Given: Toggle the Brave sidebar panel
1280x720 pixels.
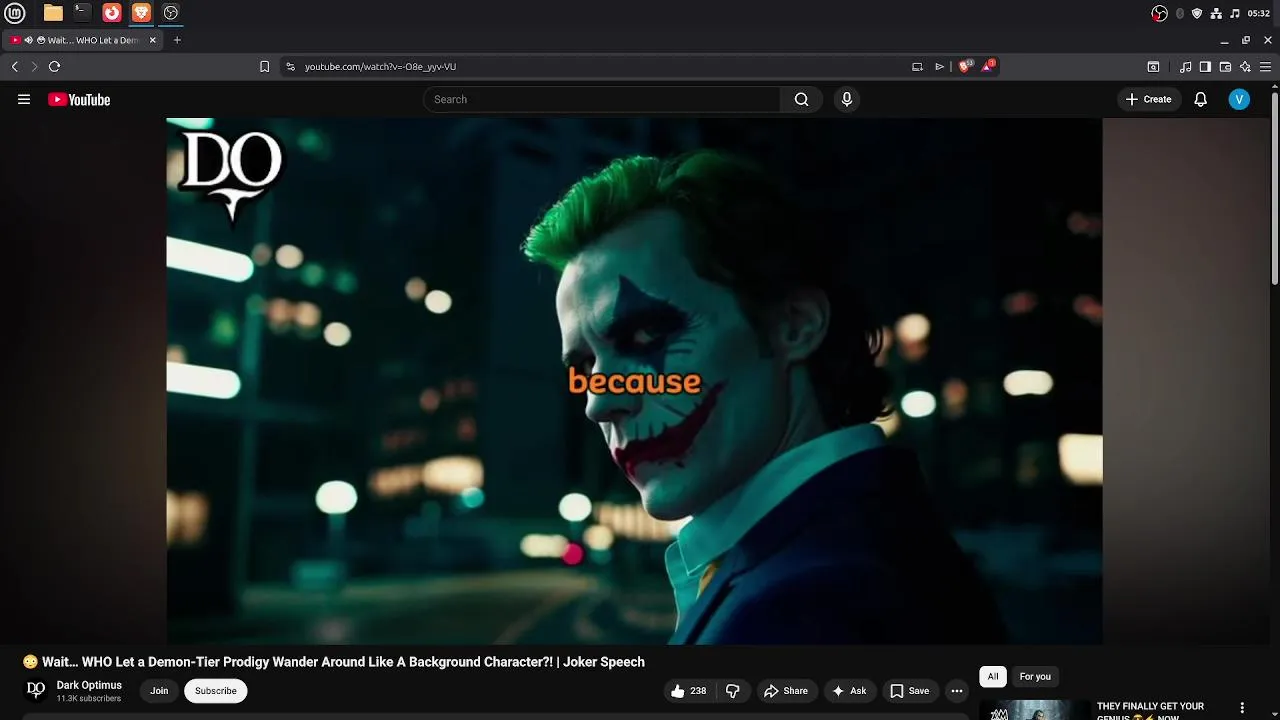Looking at the screenshot, I should (1205, 66).
